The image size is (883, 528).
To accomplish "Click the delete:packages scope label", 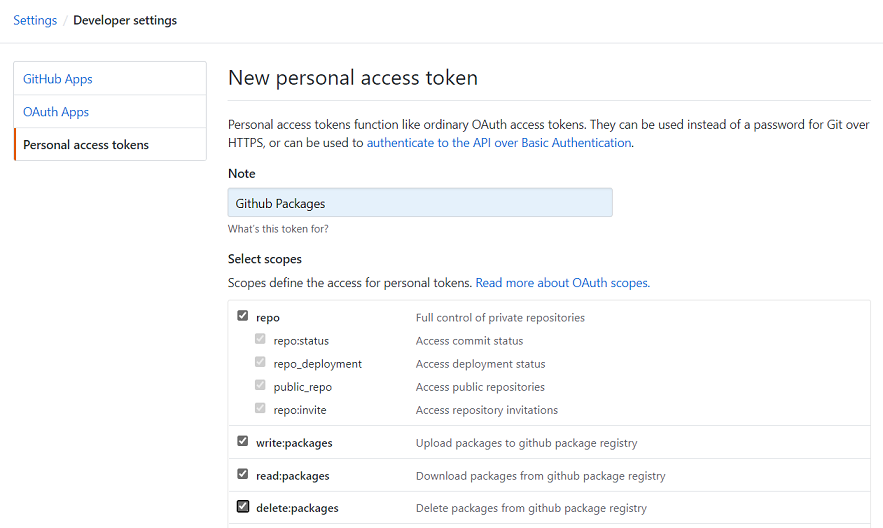I will (297, 508).
